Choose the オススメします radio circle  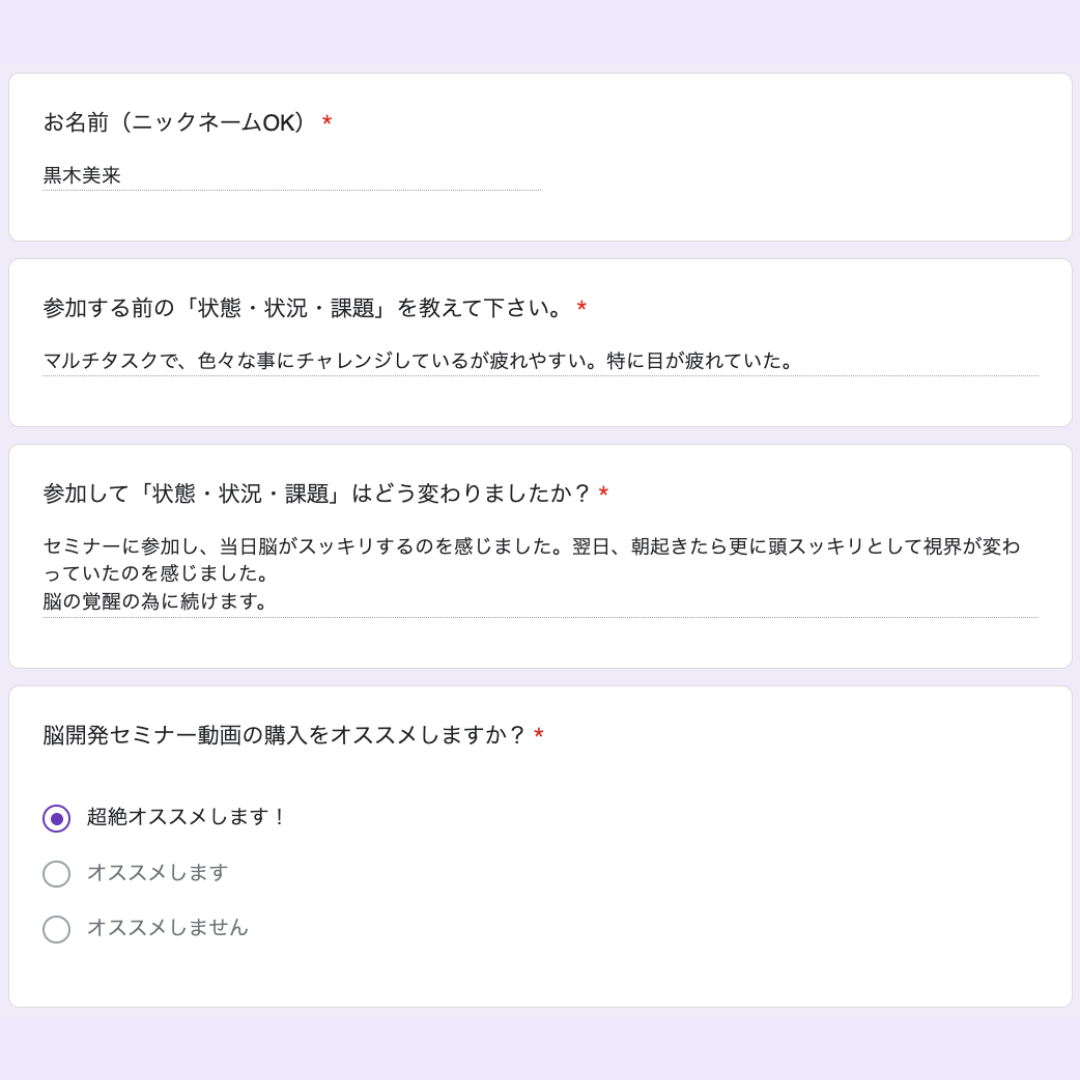(56, 873)
